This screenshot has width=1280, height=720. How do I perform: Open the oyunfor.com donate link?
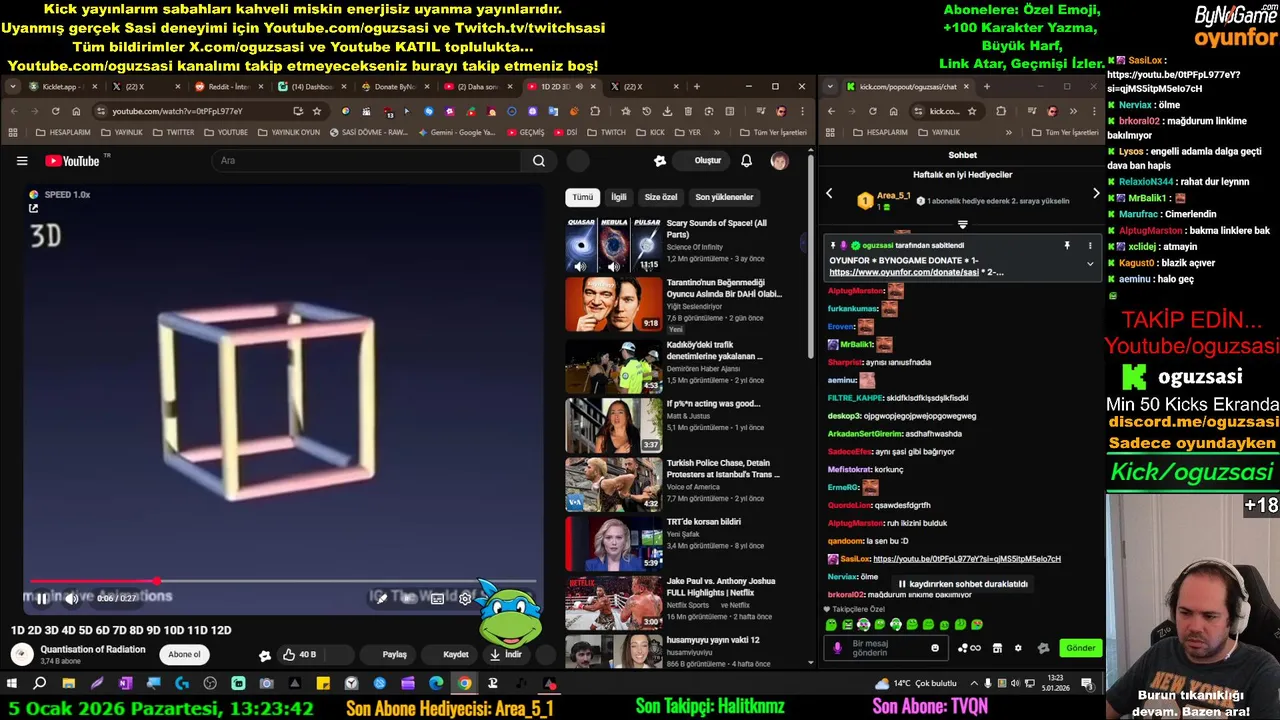pos(903,272)
